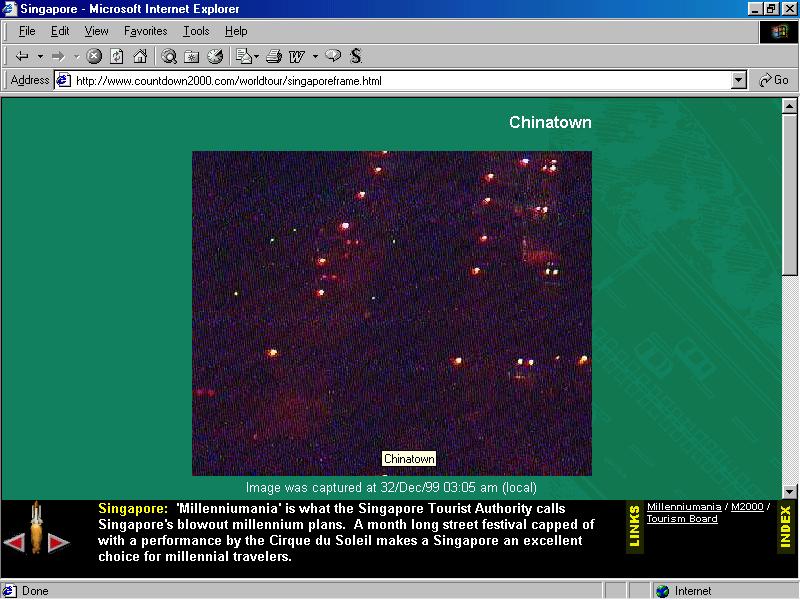
Task: Open the Millenniumania link
Action: click(x=684, y=507)
